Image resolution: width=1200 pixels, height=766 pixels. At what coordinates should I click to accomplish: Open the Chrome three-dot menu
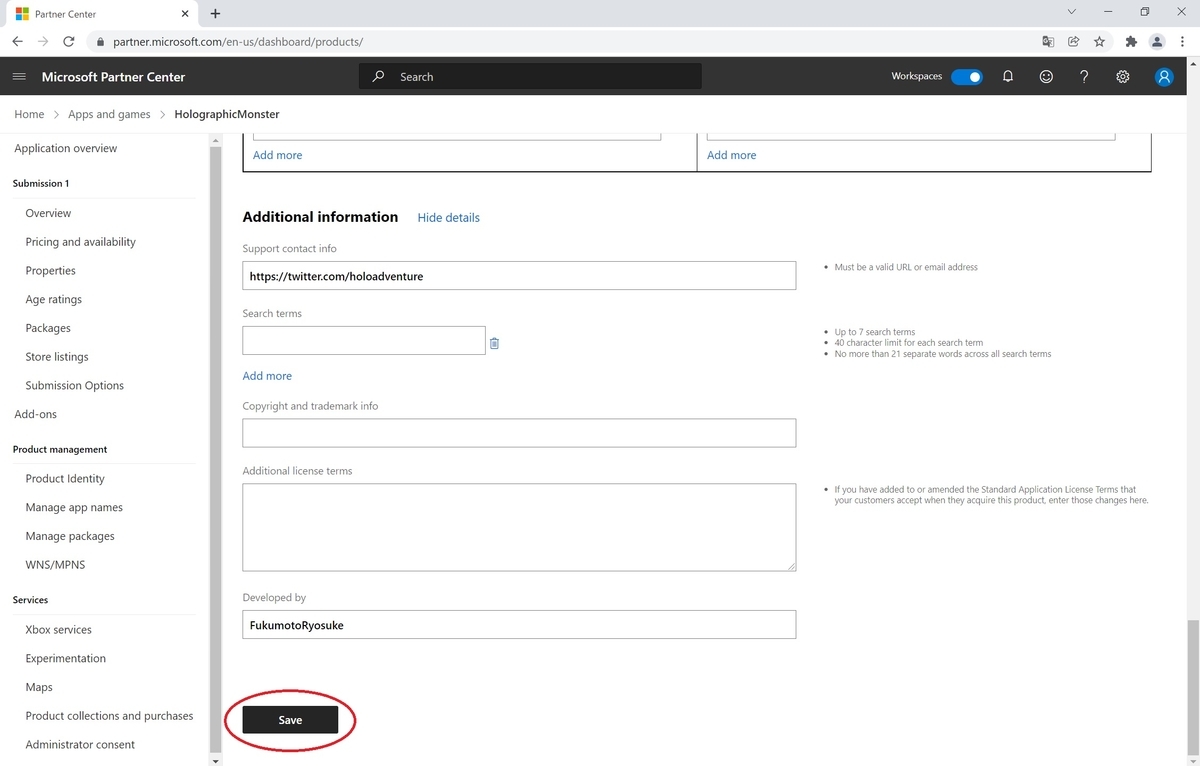pyautogui.click(x=1183, y=42)
